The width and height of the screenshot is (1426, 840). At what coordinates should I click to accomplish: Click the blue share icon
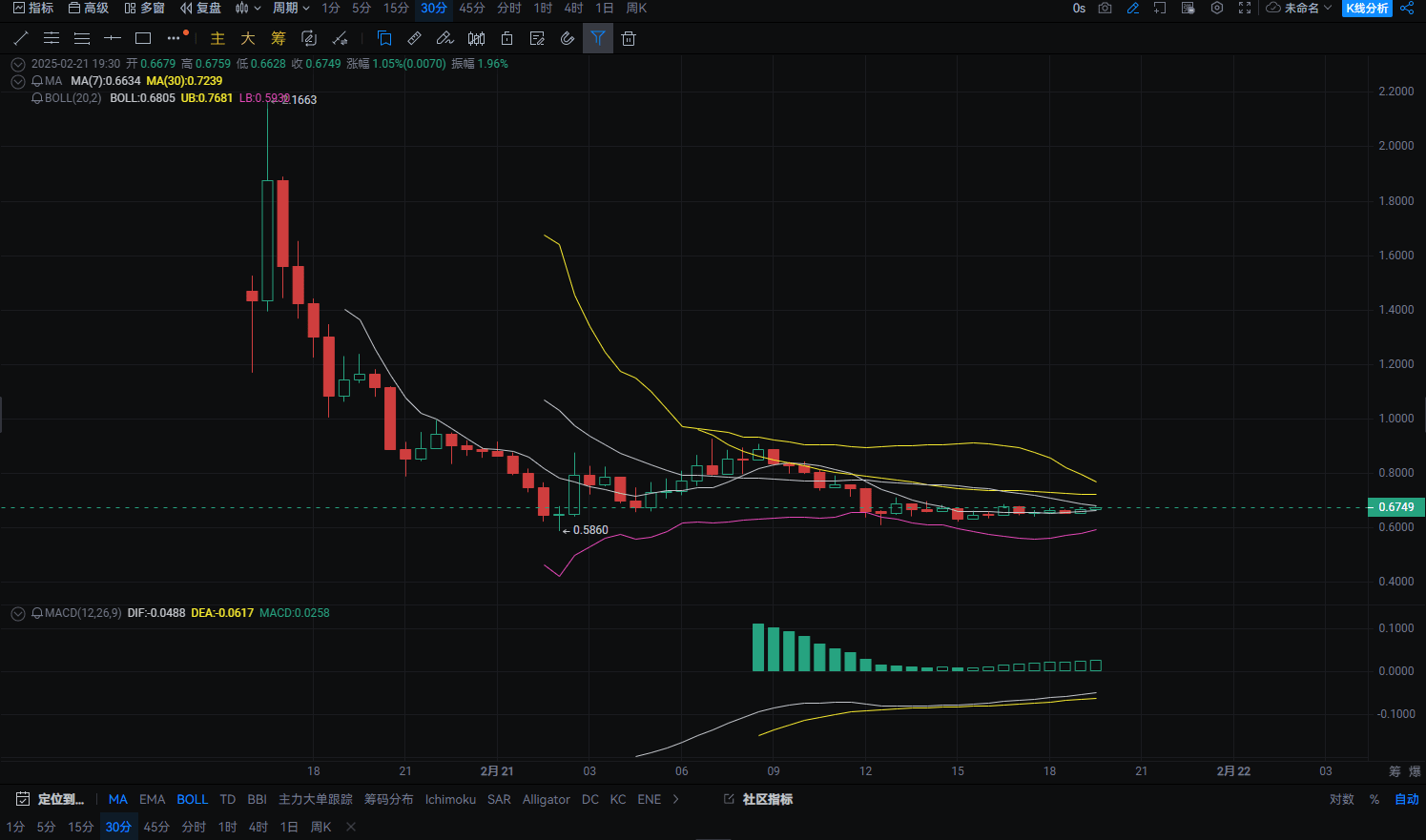(1407, 8)
